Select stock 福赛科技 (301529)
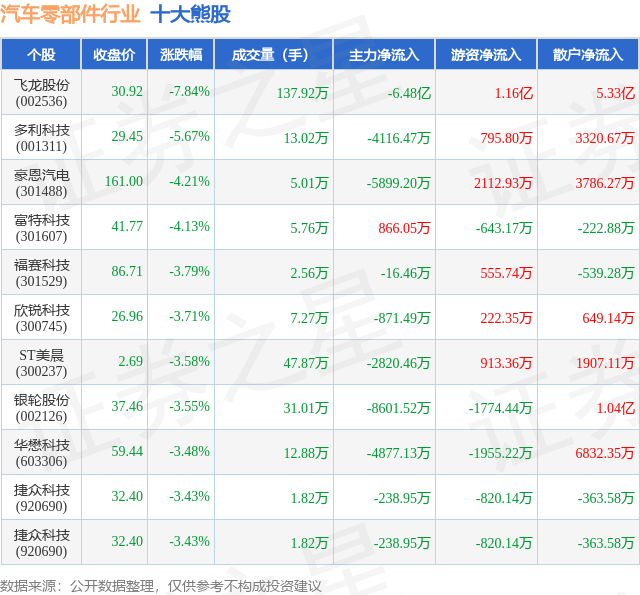 point(41,273)
